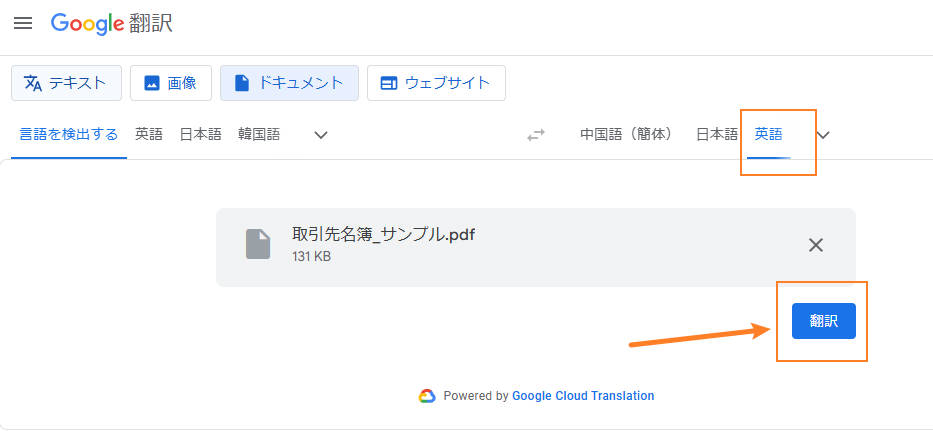The image size is (933, 442).
Task: Click the Google 翻訳 logo
Action: click(x=112, y=24)
